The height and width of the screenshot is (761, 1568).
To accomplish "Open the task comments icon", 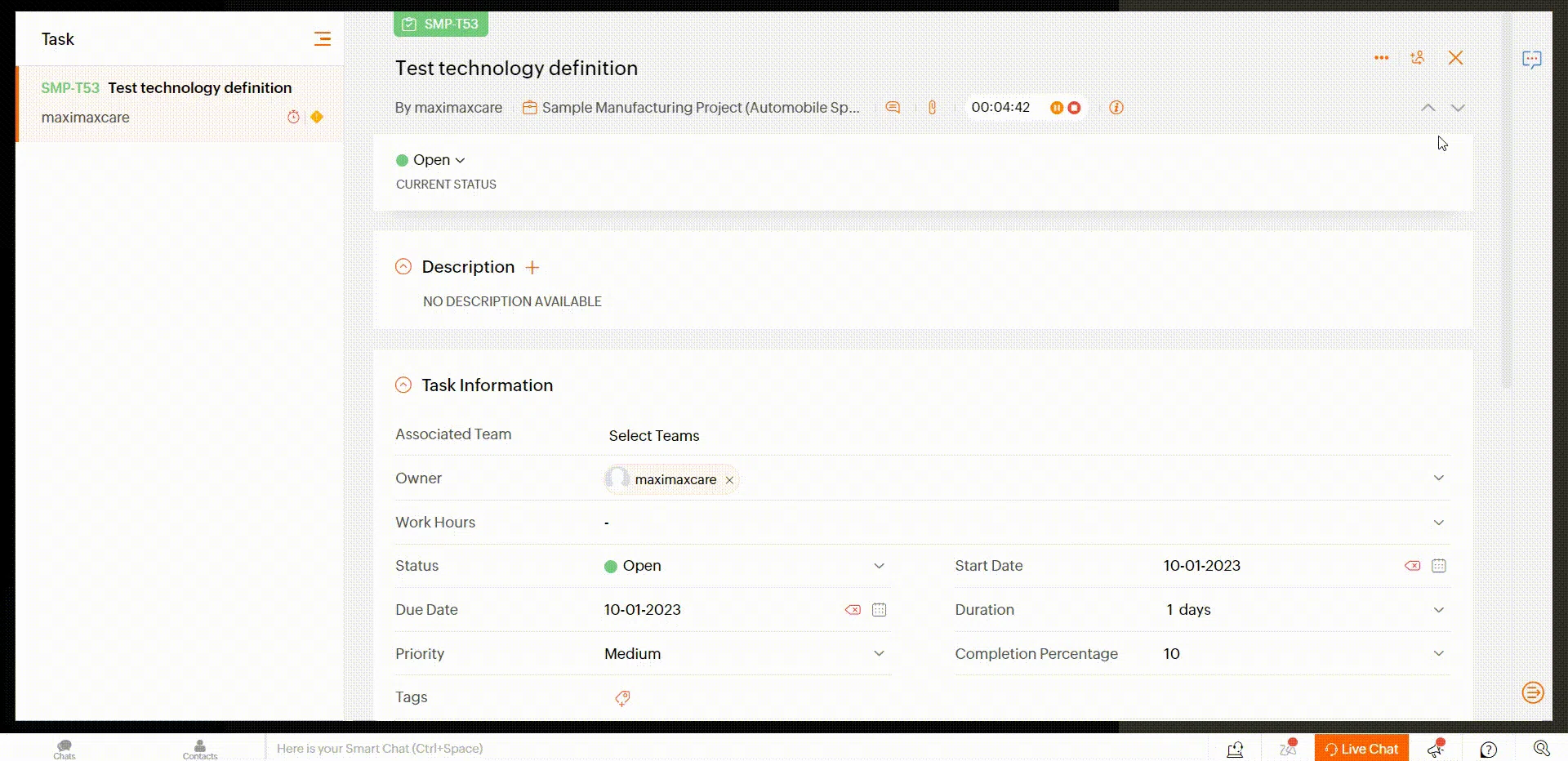I will click(893, 108).
